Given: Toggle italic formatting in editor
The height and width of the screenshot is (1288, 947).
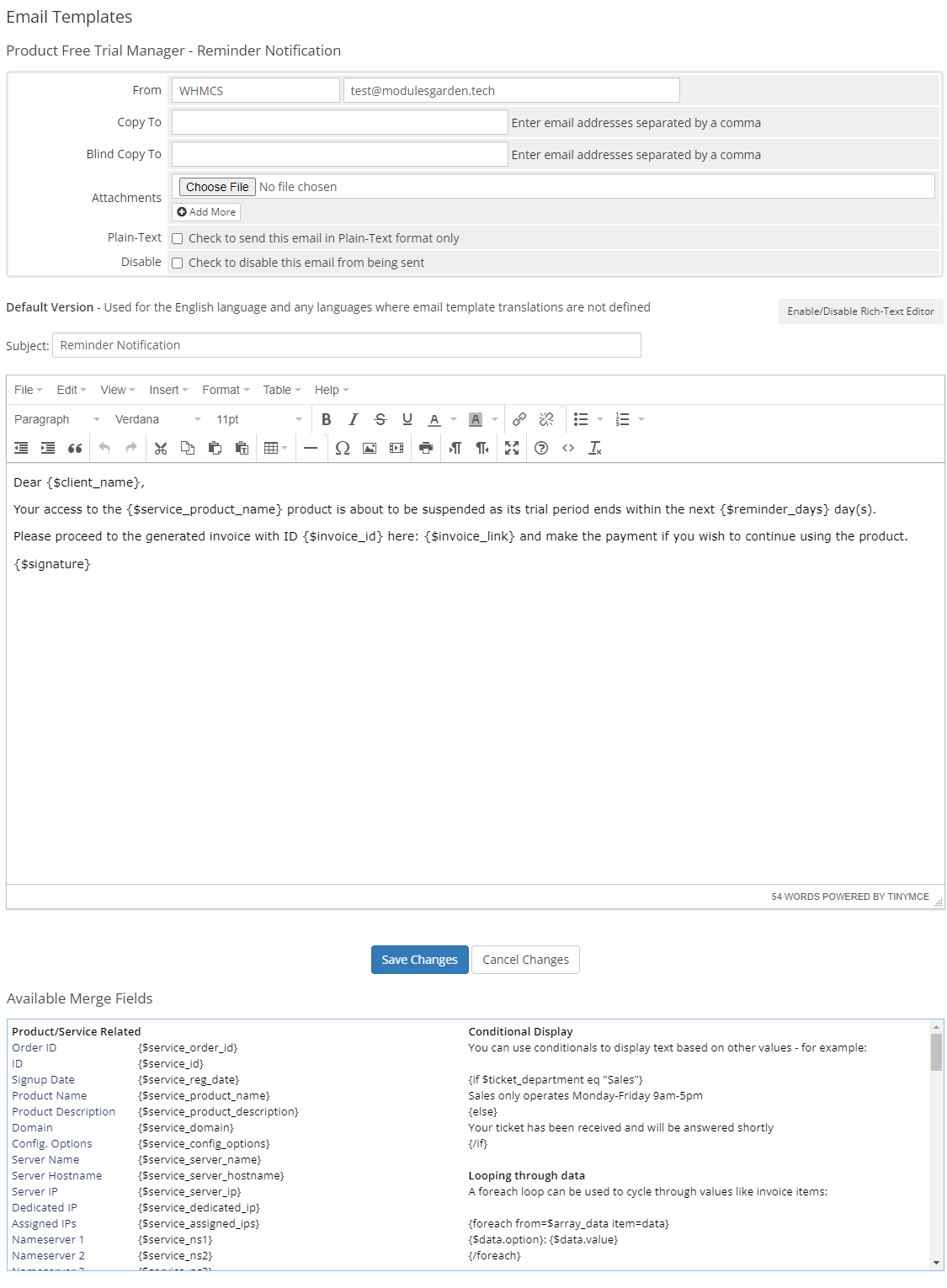Looking at the screenshot, I should click(354, 419).
